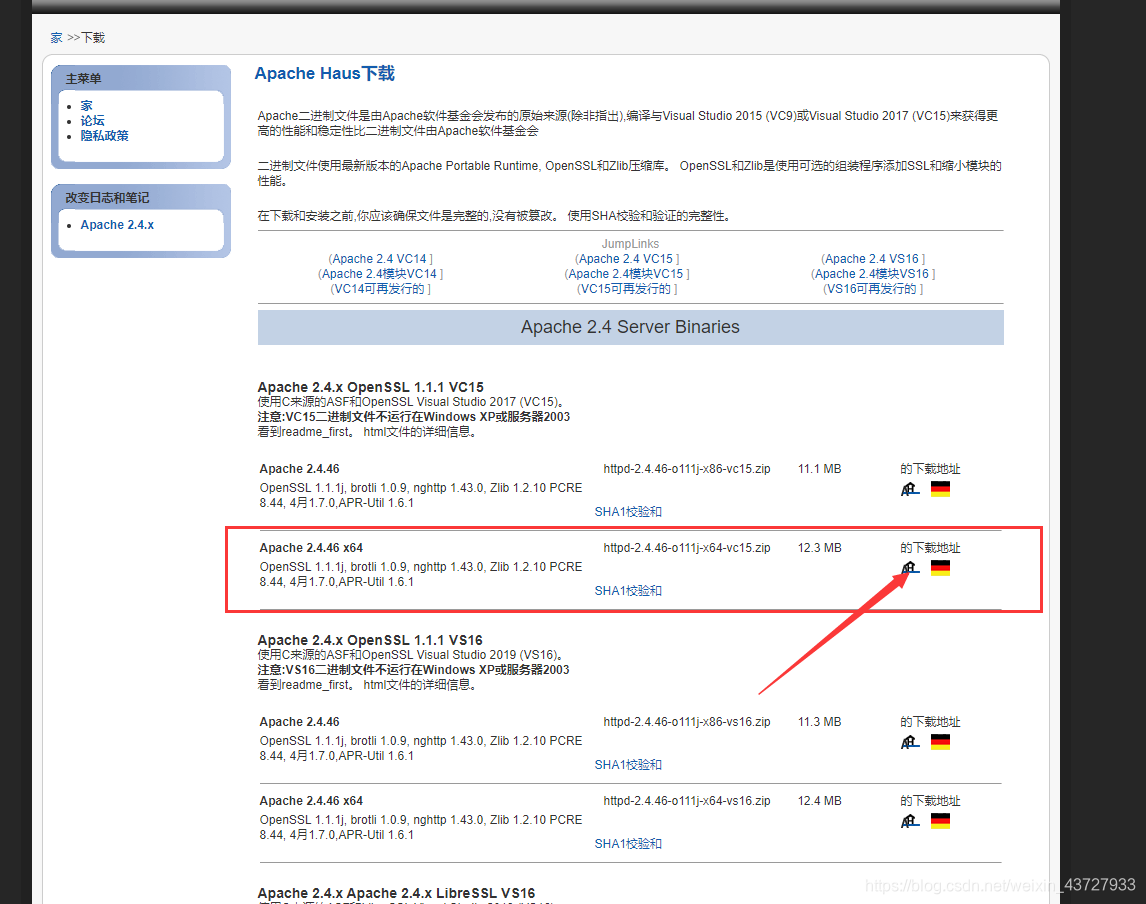This screenshot has height=904, width=1146.
Task: Download x86-vc15 zip from German flag mirror
Action: click(940, 489)
